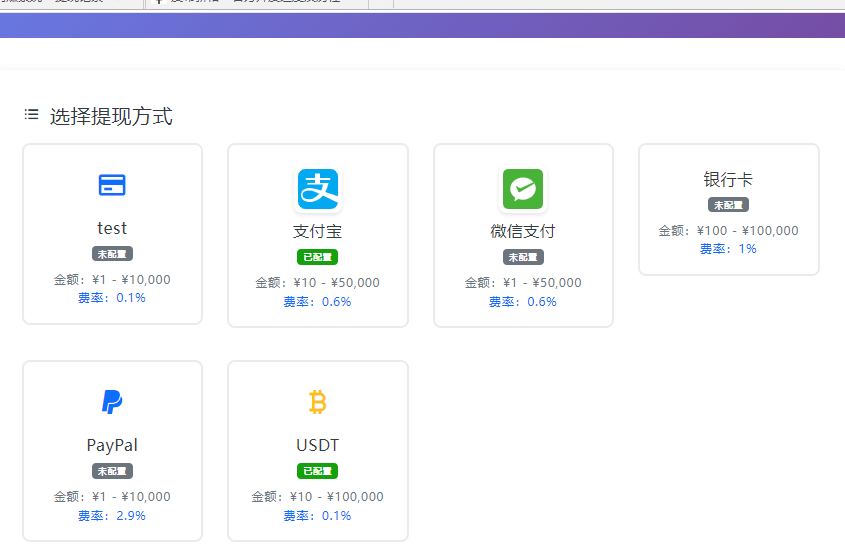
Task: Click the 未配置 badge under 微信支付
Action: coord(523,258)
